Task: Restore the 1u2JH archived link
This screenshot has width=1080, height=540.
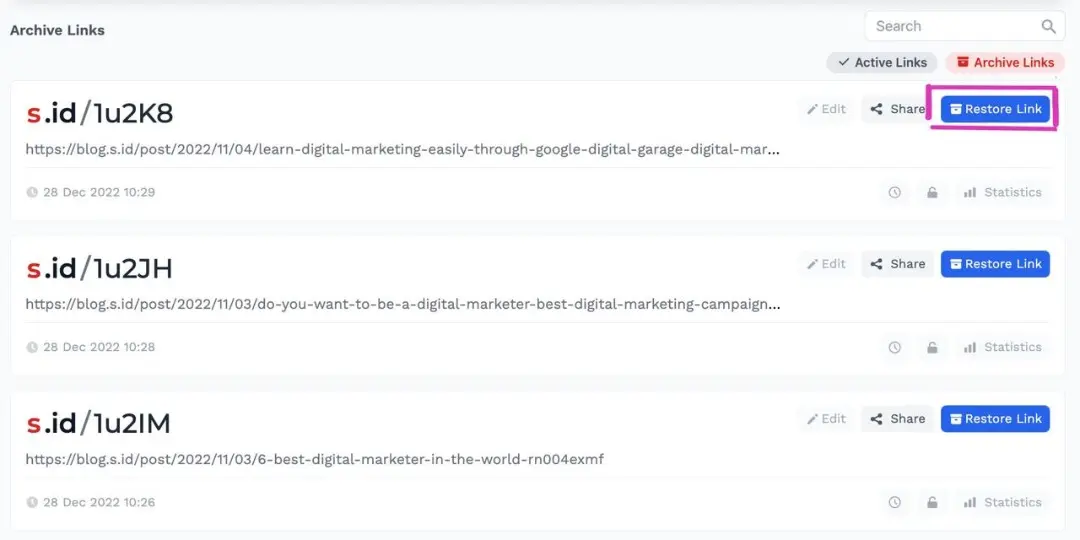Action: [995, 264]
